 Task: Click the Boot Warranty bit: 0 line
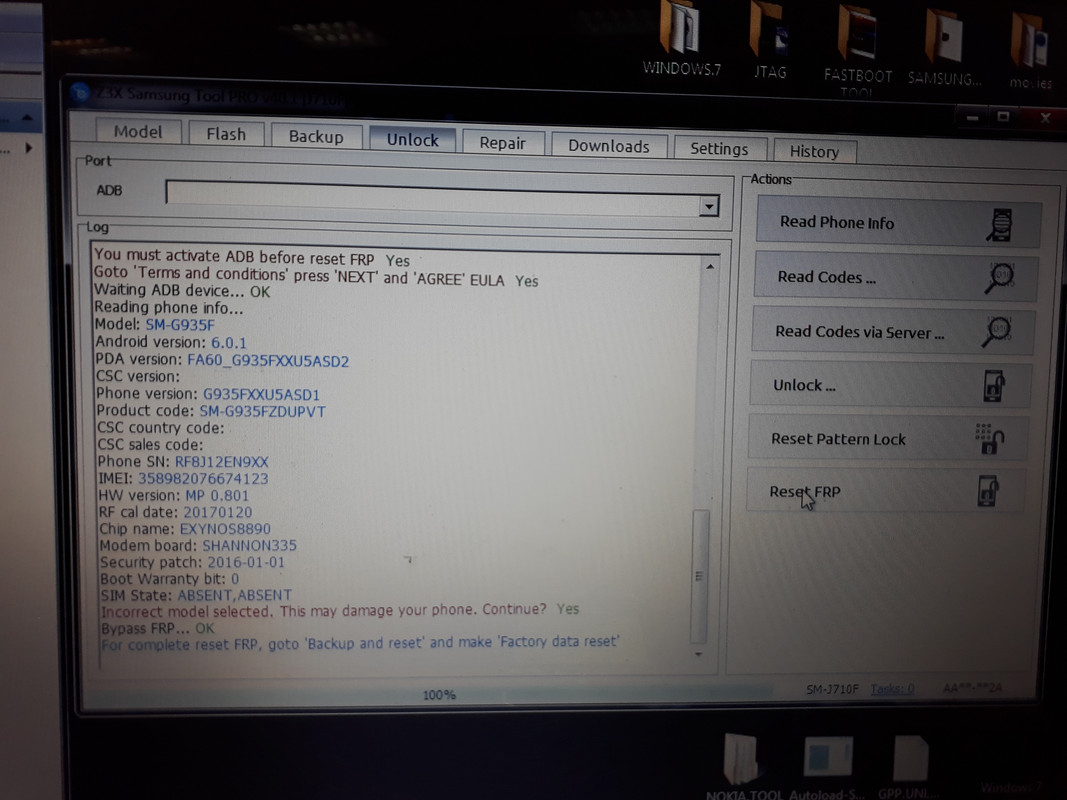169,579
